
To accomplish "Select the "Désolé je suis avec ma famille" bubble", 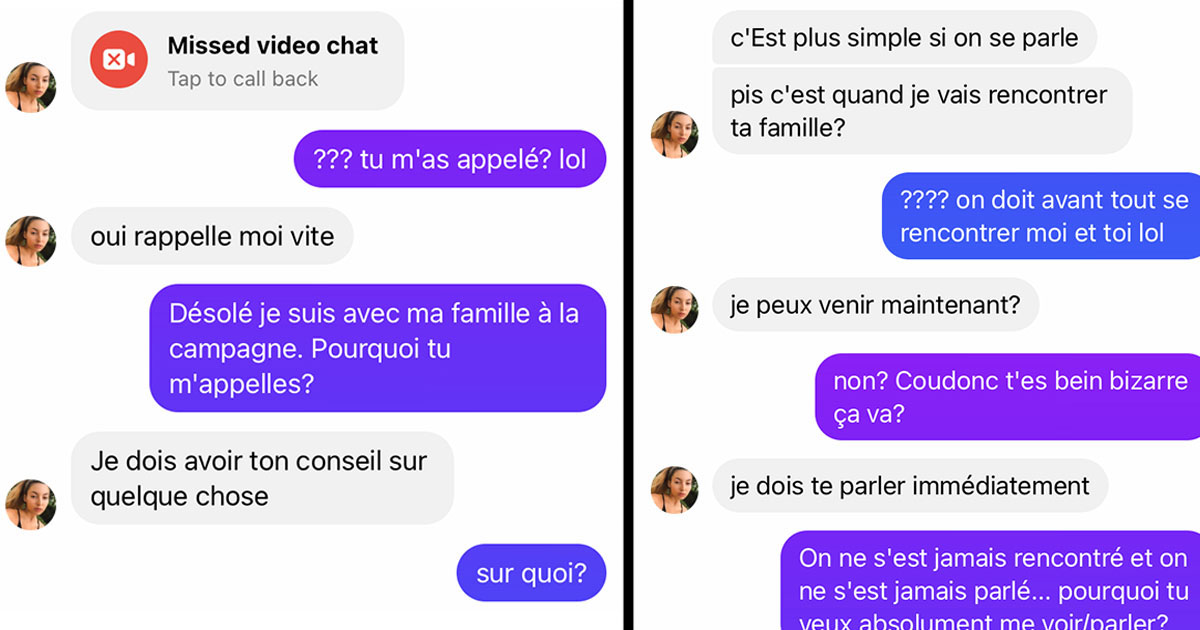I will (x=378, y=348).
